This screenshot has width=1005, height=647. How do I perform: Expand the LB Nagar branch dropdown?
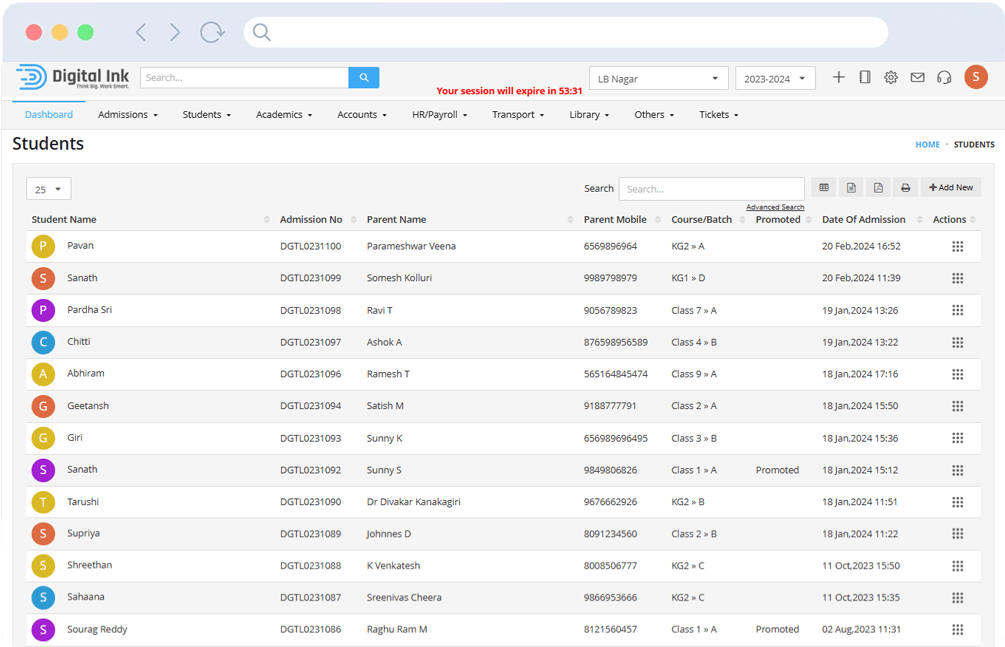tap(658, 78)
